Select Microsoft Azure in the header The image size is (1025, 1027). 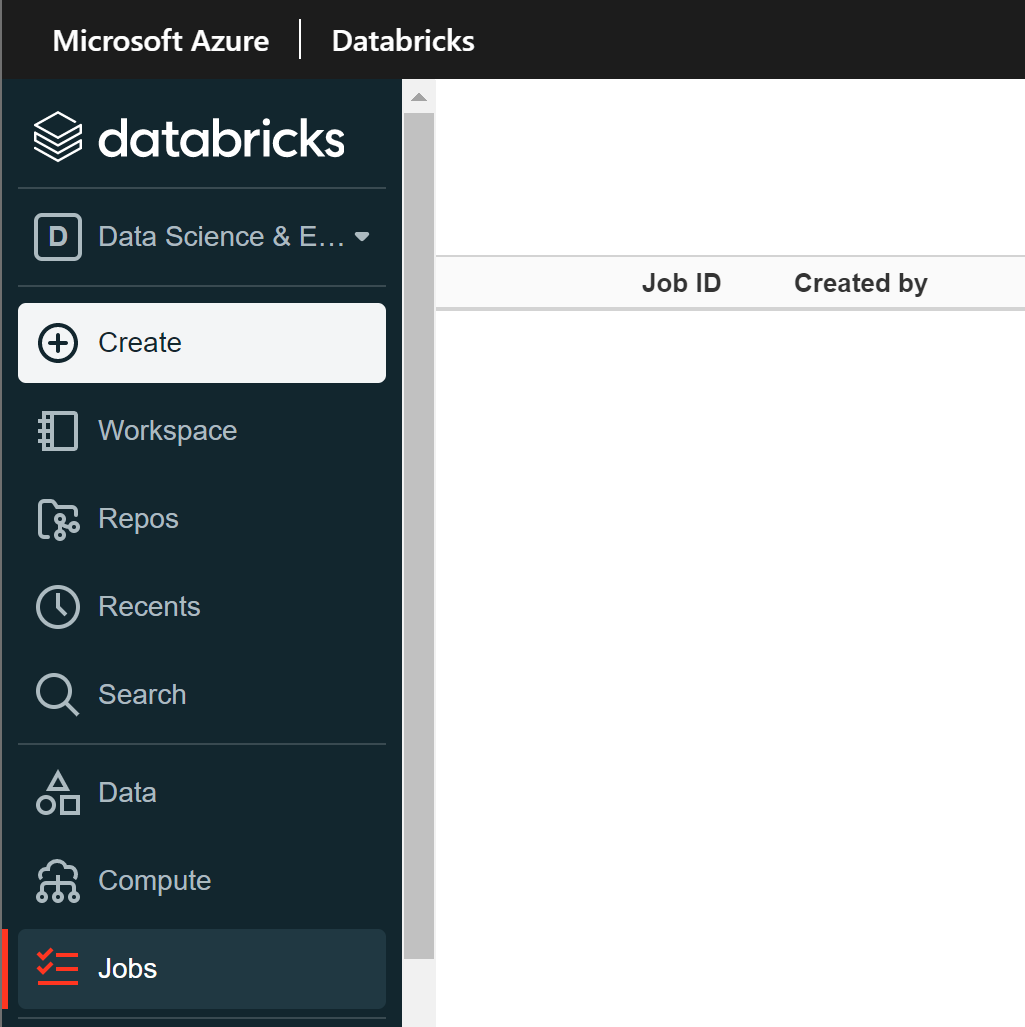[161, 40]
